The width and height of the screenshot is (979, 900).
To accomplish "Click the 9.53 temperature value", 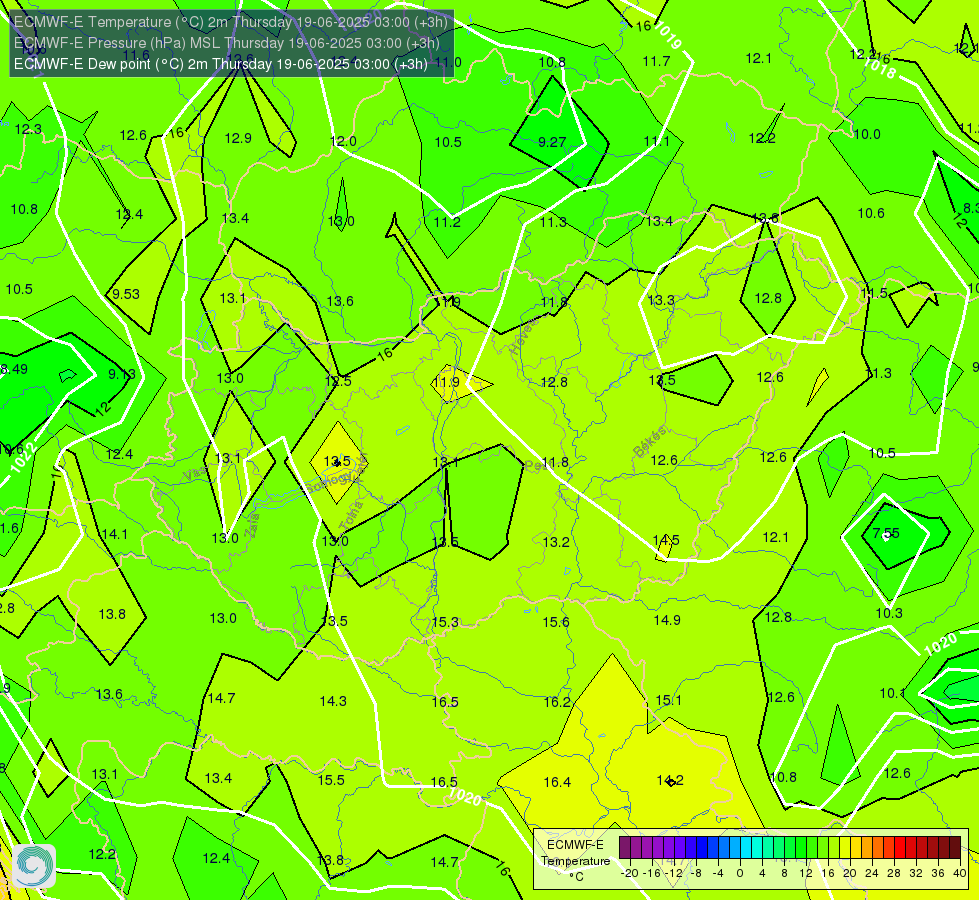I will click(125, 294).
